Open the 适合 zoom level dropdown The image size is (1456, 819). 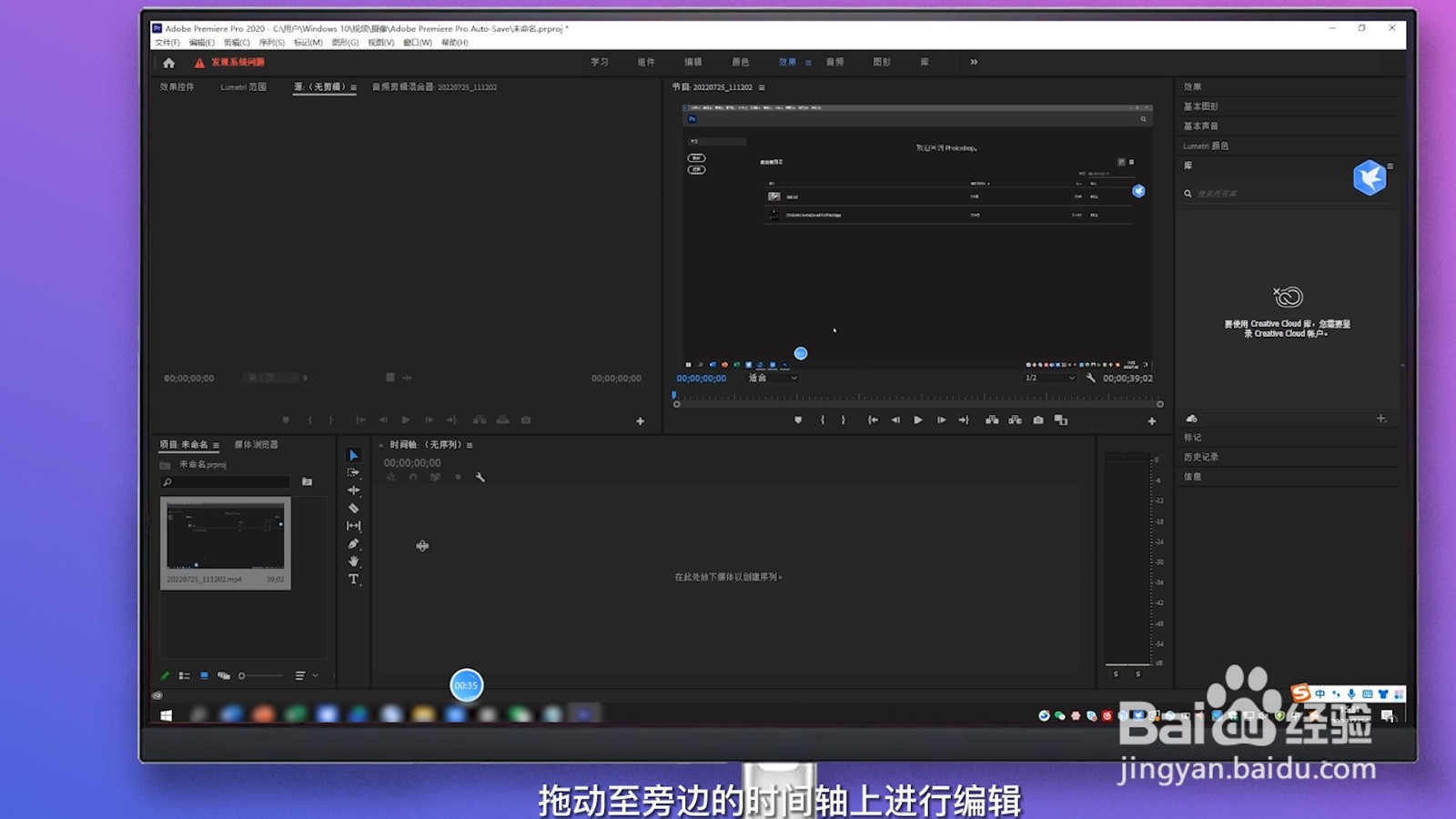click(x=772, y=378)
